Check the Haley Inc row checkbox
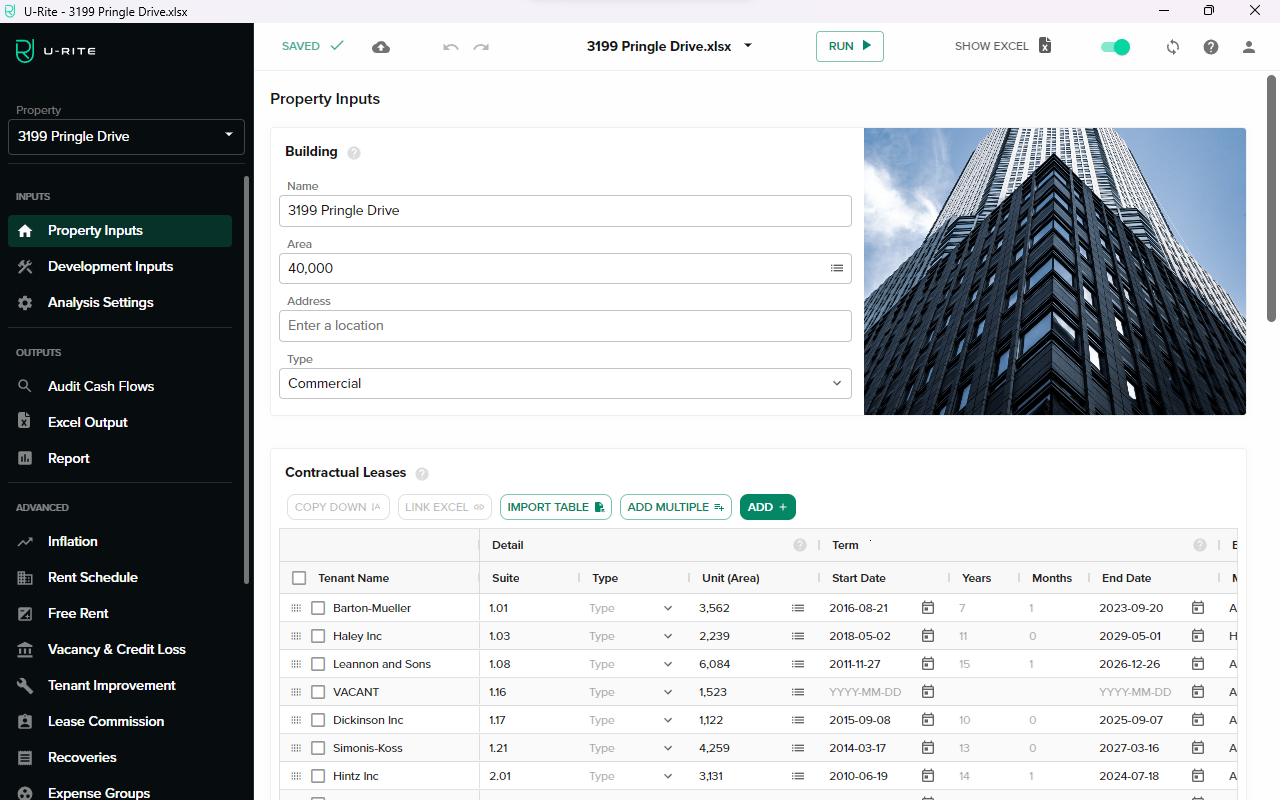Viewport: 1280px width, 800px height. tap(318, 636)
